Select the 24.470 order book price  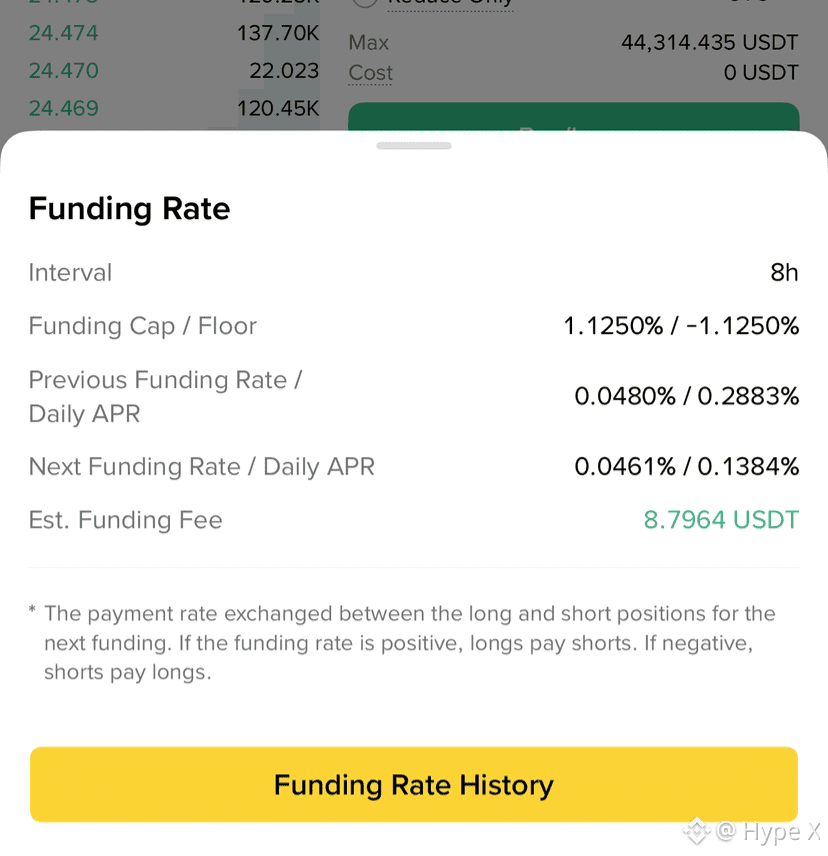point(63,71)
